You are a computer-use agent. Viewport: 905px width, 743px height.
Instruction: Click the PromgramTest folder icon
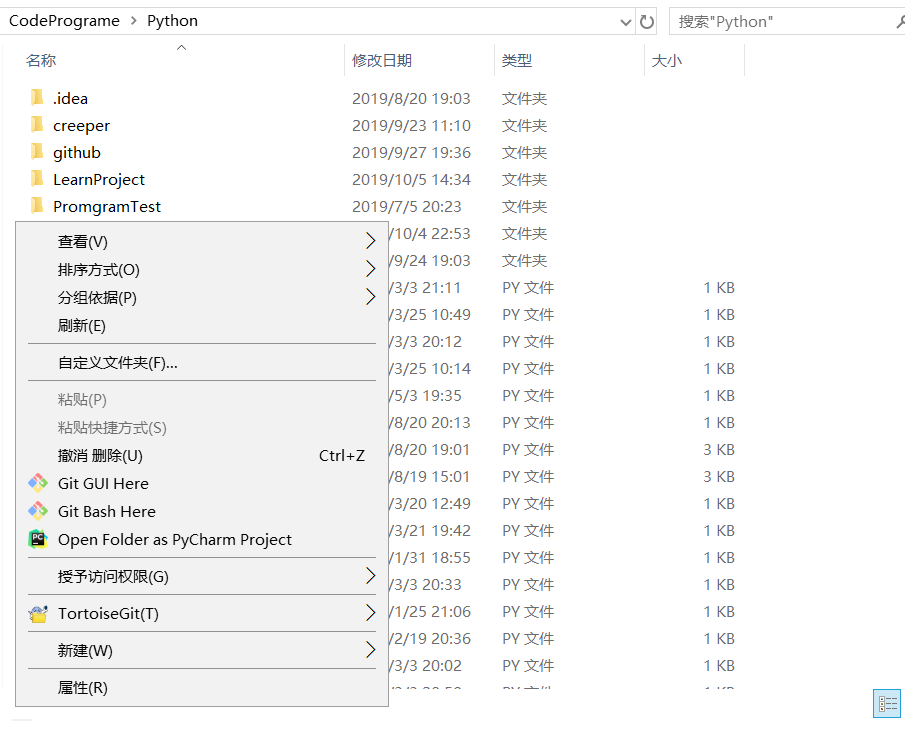tap(36, 206)
